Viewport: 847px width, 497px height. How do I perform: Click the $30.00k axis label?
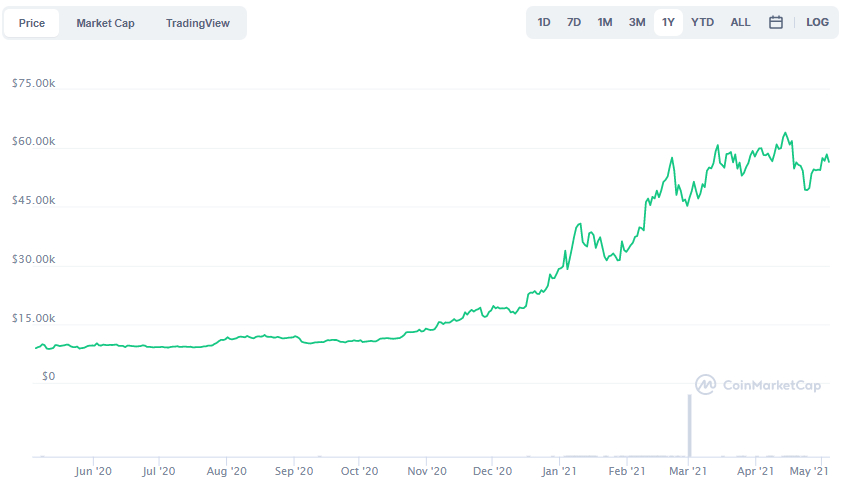click(x=33, y=259)
